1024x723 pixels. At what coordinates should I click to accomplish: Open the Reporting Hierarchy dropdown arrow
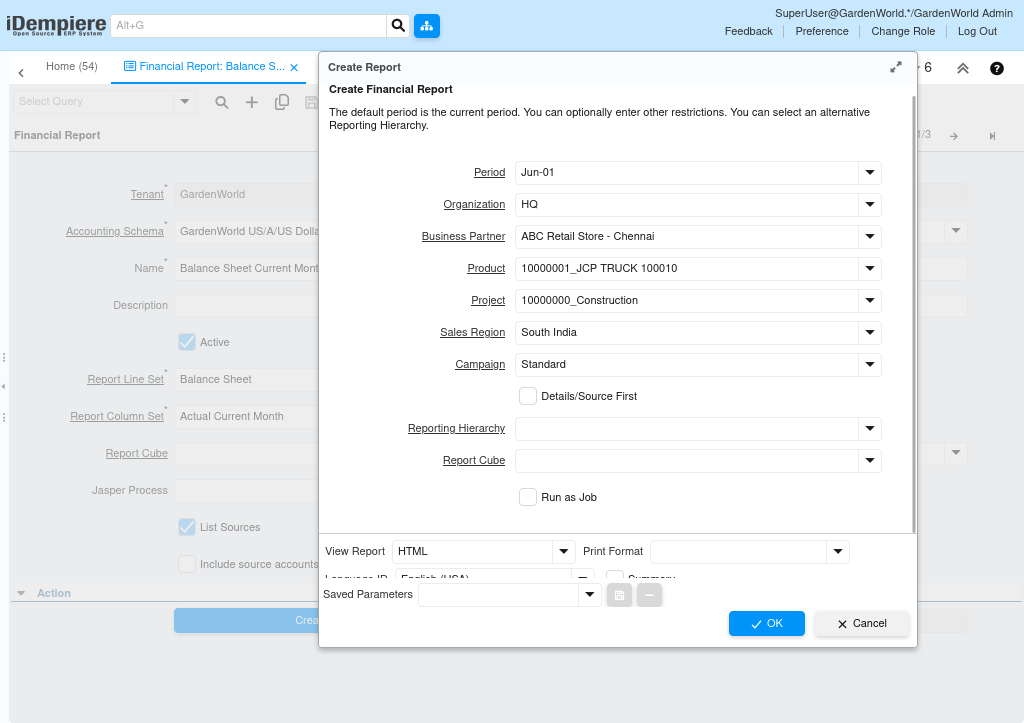coord(870,428)
